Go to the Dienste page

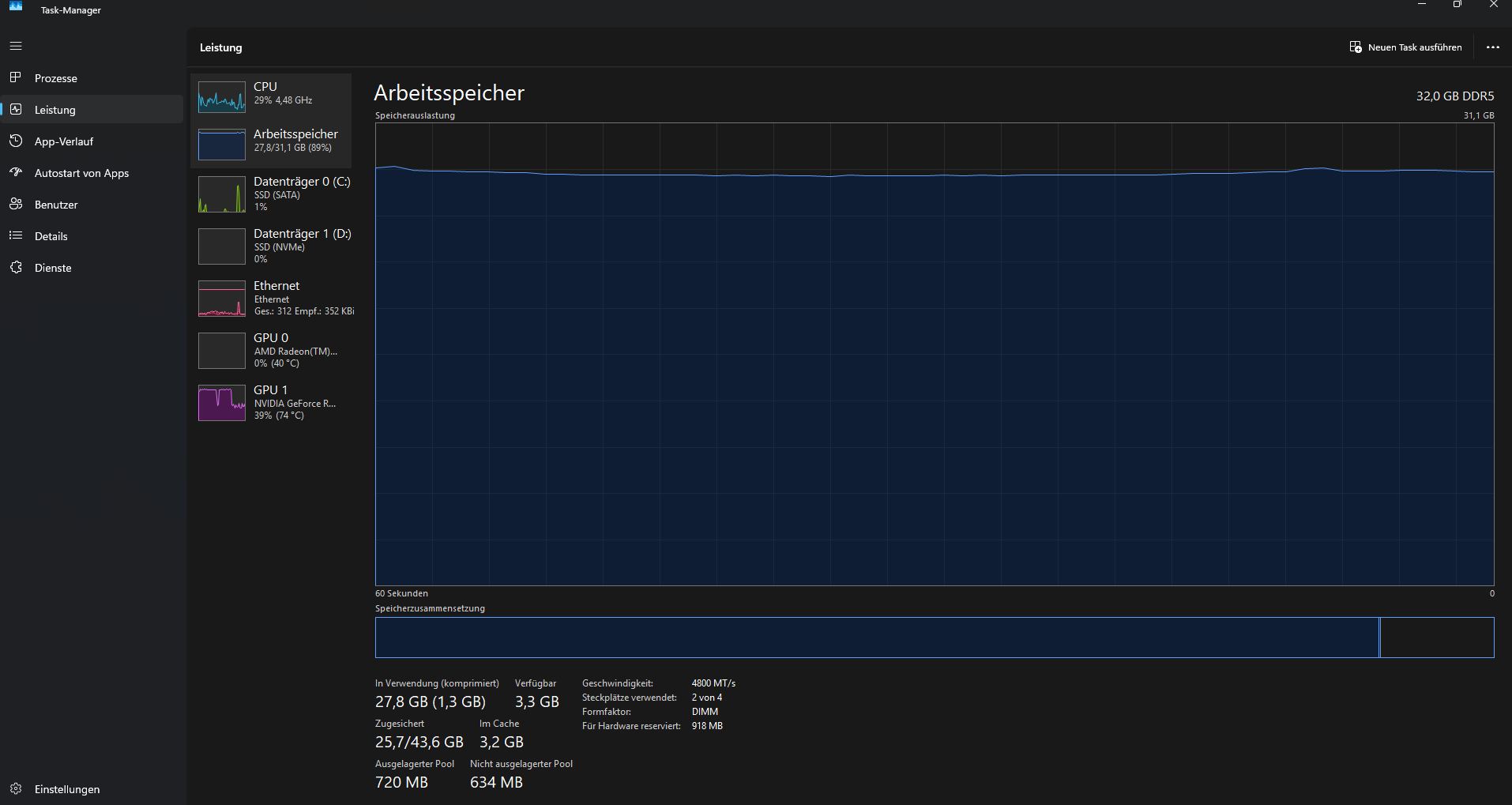click(92, 267)
